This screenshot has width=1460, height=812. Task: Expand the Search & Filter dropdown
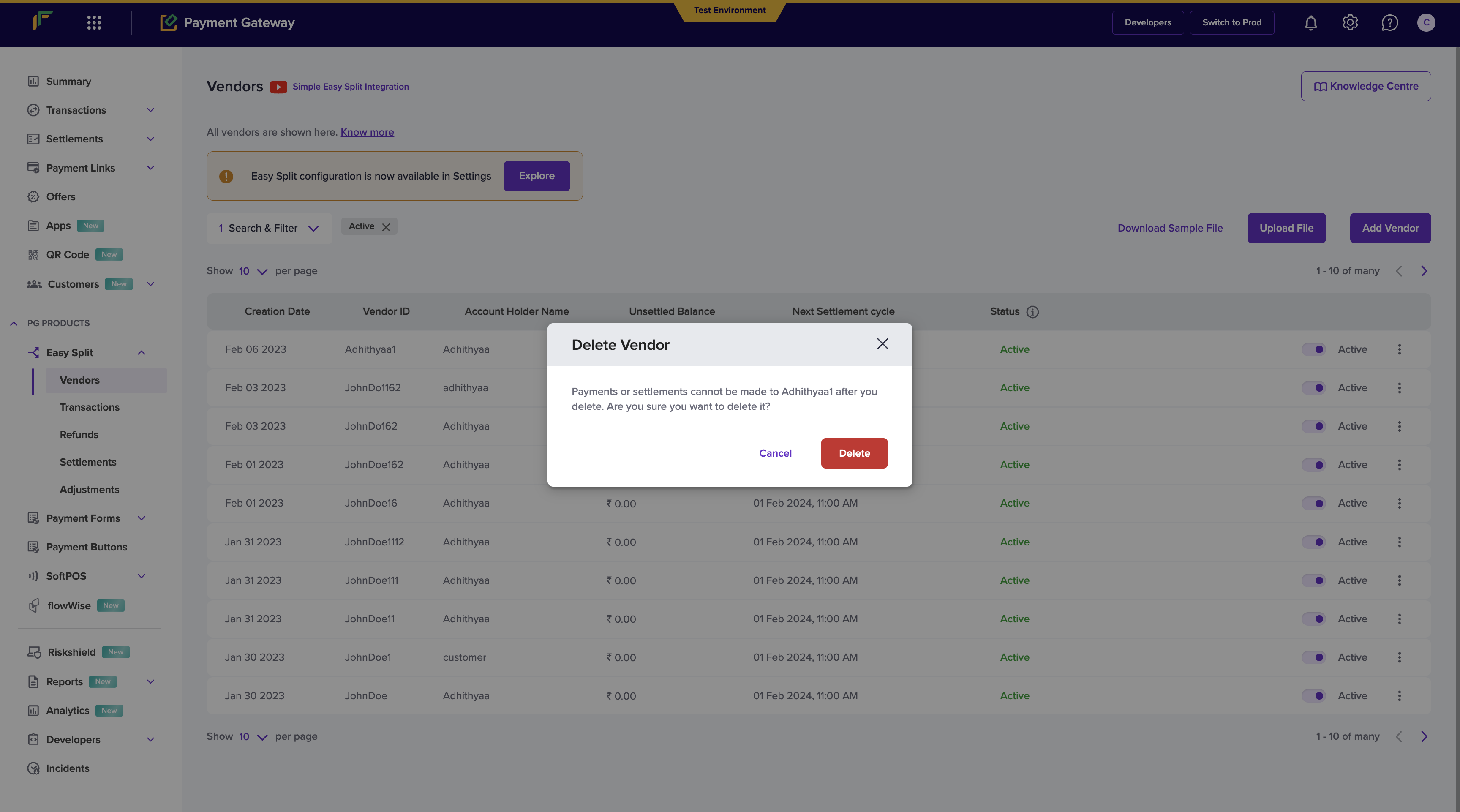point(269,228)
